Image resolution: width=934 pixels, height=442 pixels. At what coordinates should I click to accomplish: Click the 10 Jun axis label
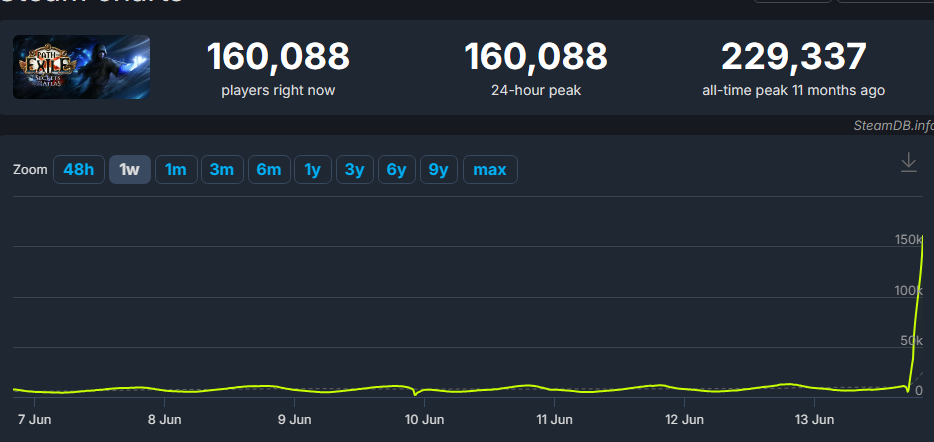pyautogui.click(x=424, y=419)
